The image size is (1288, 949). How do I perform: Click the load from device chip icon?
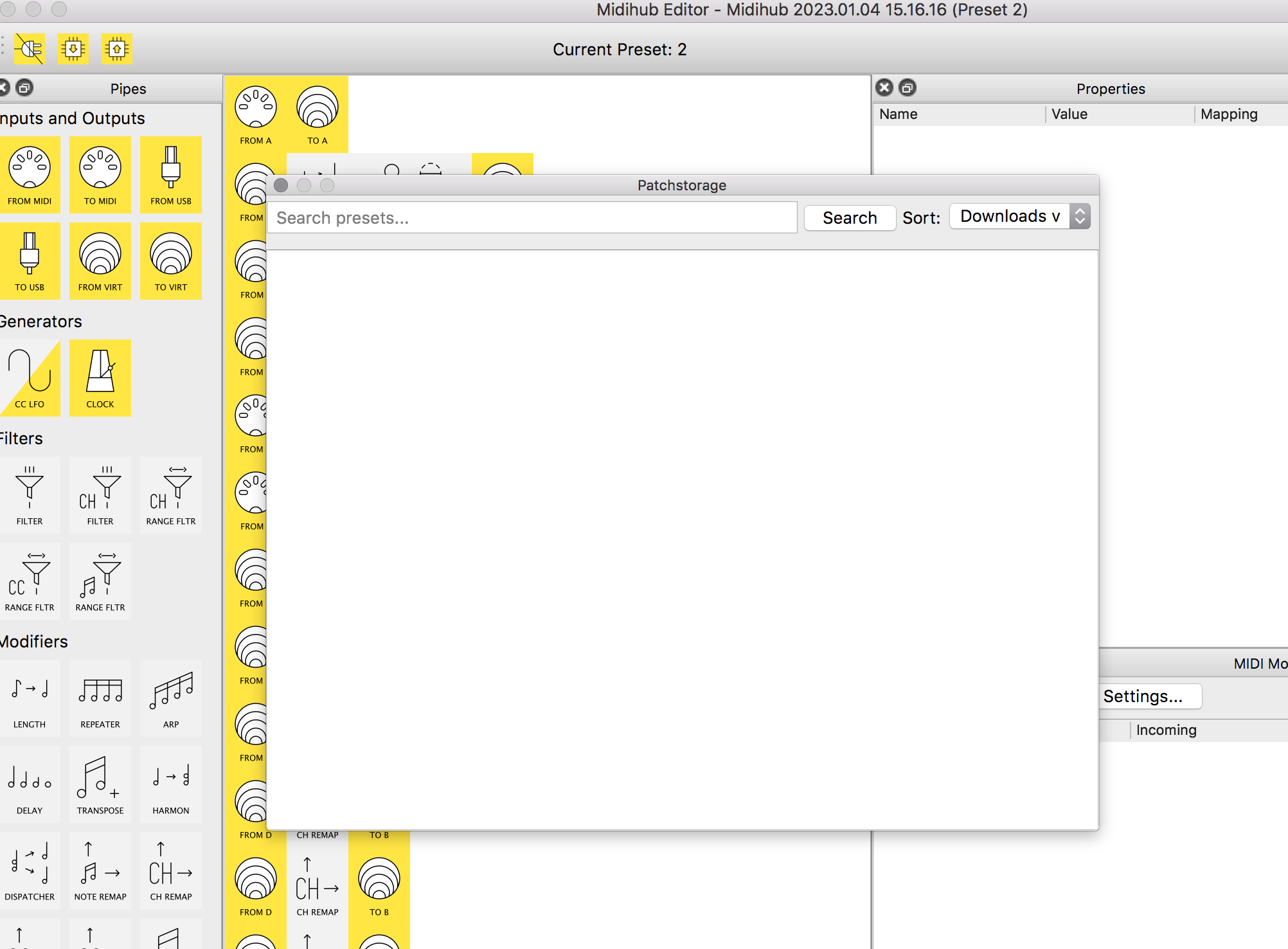point(73,49)
